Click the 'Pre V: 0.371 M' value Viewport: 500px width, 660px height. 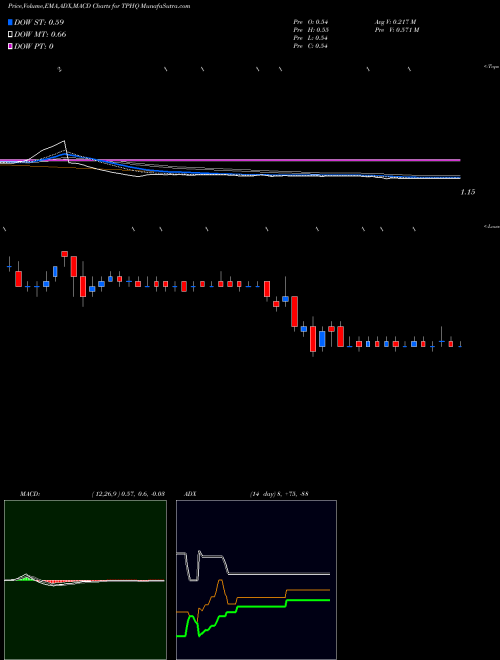[x=396, y=30]
